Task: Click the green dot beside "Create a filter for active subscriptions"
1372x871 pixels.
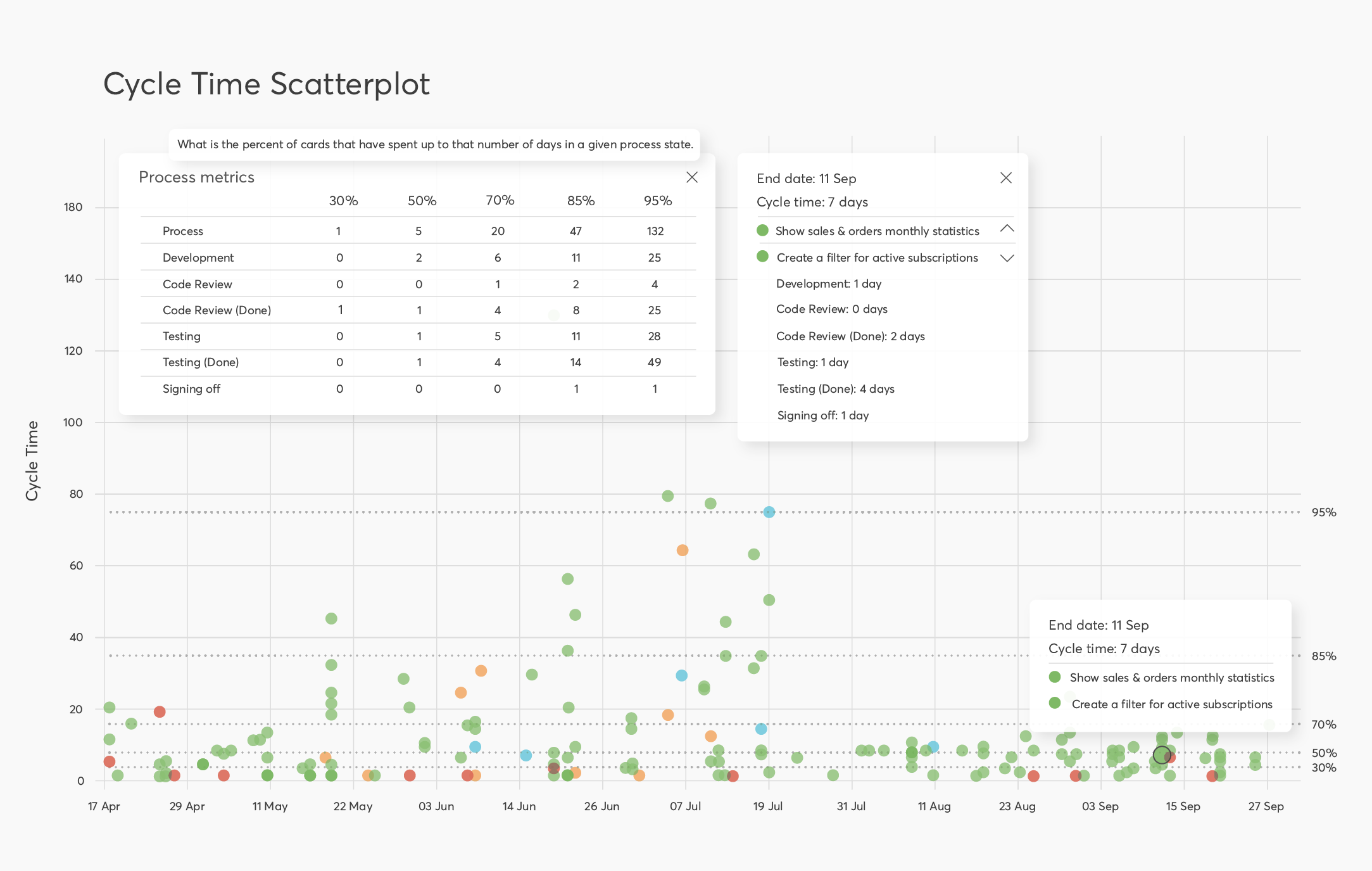Action: point(763,258)
